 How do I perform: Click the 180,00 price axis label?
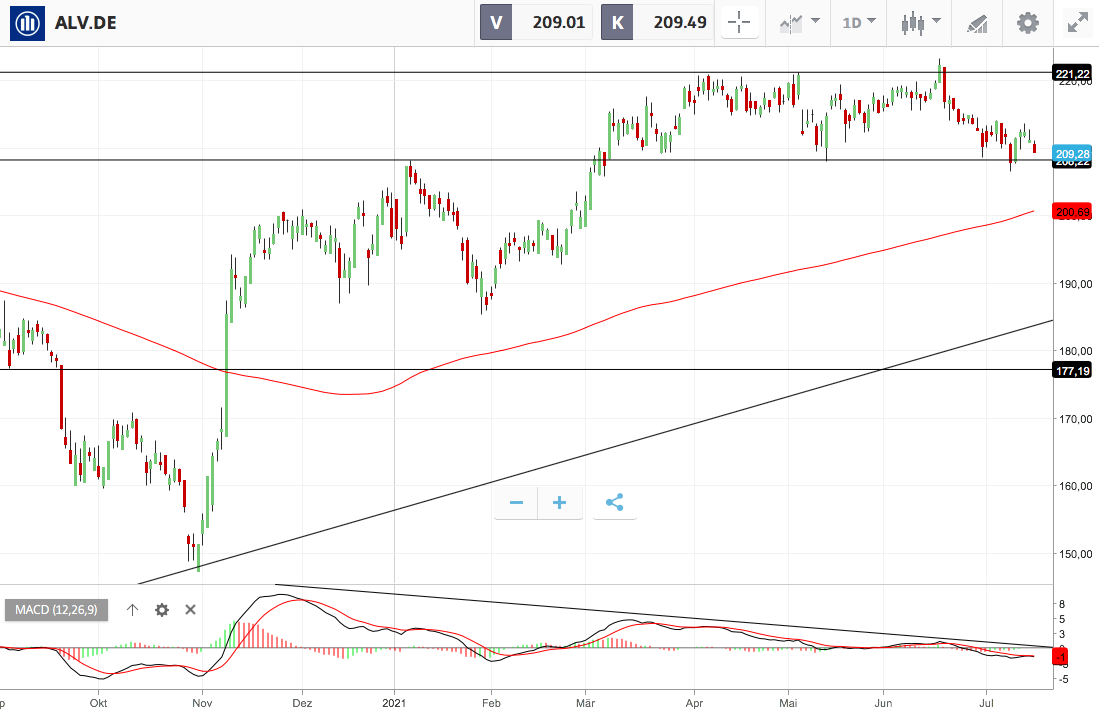[1075, 351]
